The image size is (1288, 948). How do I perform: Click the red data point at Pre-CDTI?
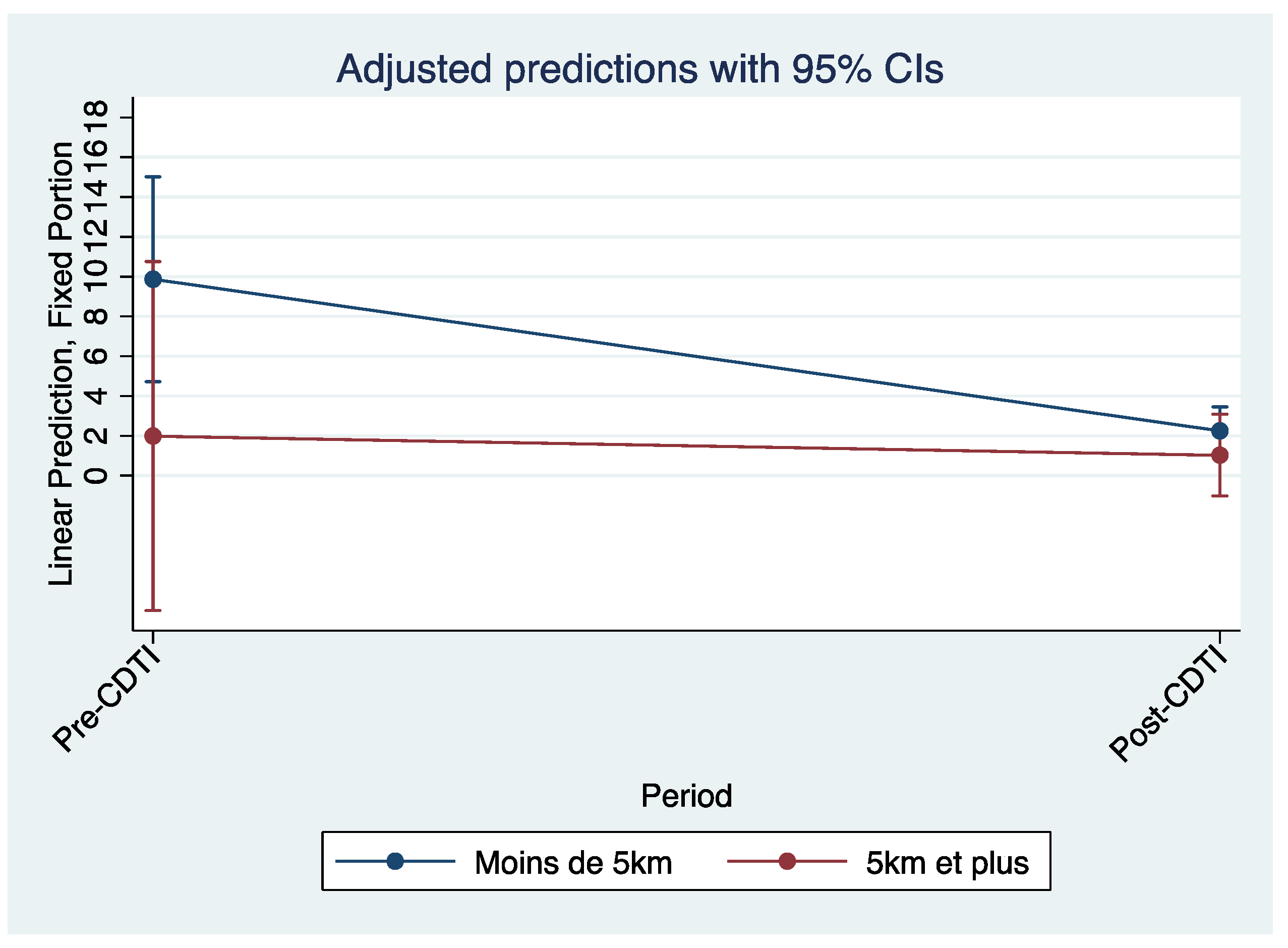click(153, 436)
